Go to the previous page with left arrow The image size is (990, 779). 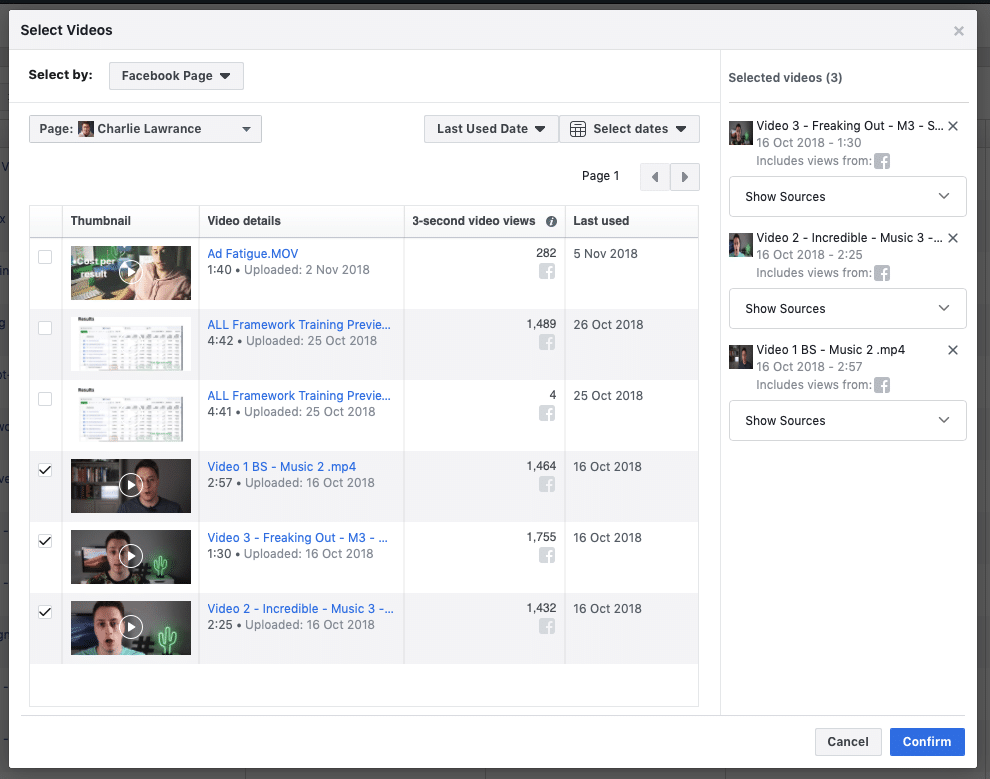[655, 177]
